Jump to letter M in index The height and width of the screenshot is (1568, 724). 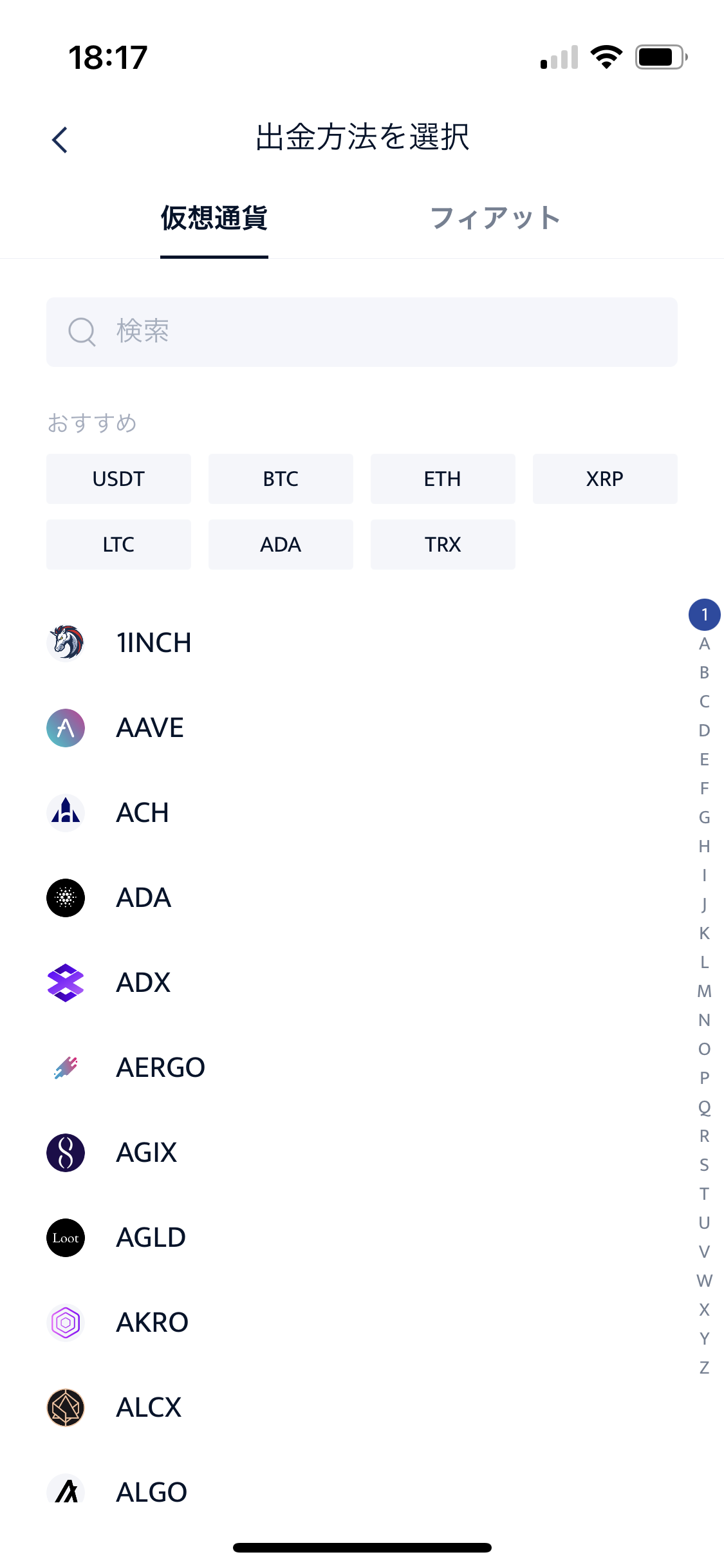point(704,991)
